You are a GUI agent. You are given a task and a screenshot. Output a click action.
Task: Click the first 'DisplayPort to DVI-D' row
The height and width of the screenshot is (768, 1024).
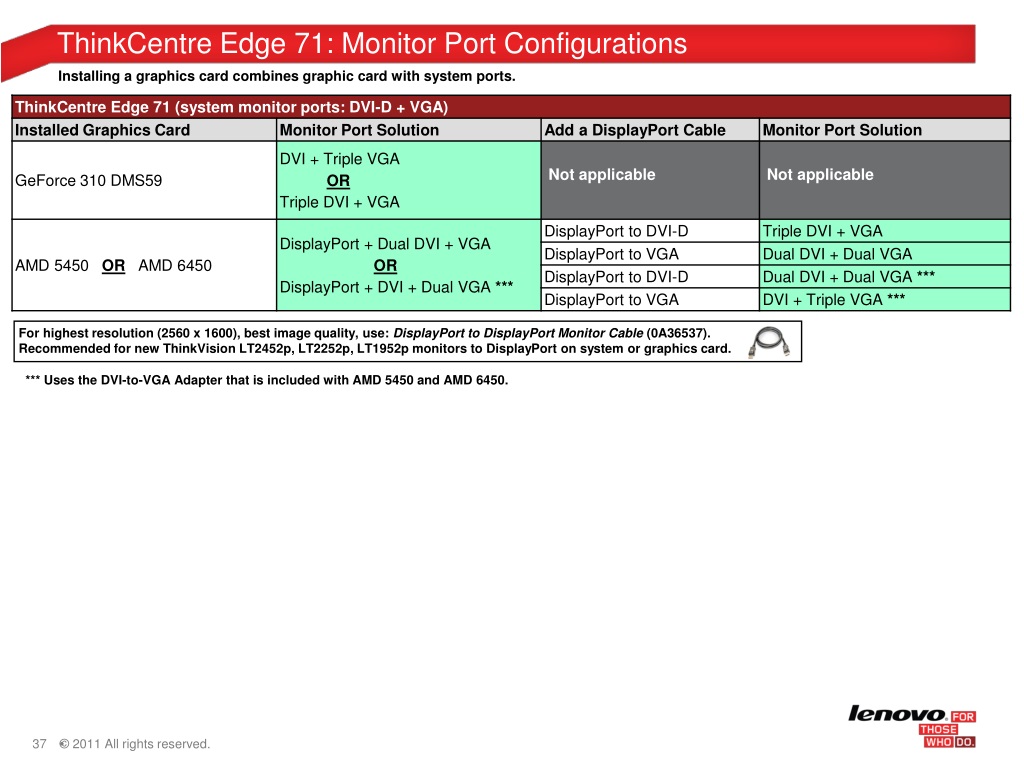tap(650, 231)
